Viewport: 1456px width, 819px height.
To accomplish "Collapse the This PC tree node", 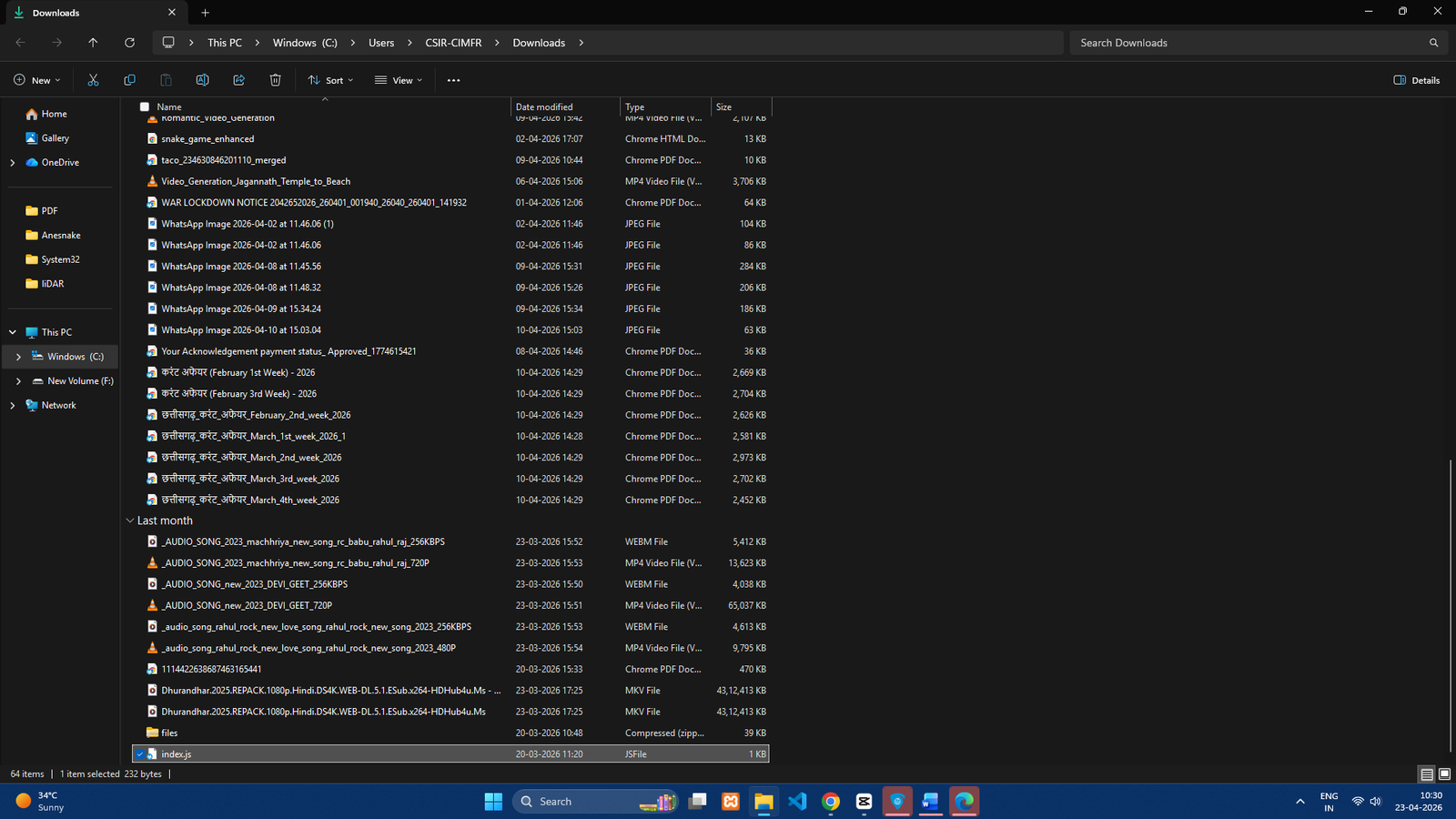I will coord(13,332).
